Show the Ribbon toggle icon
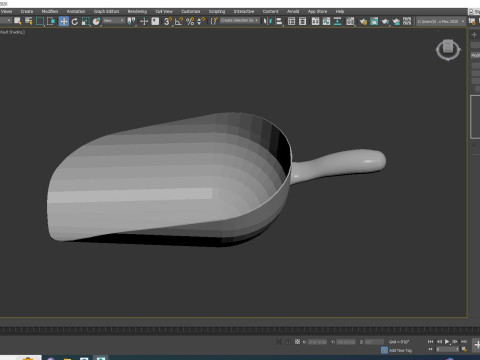This screenshot has height=360, width=480. [x=315, y=21]
